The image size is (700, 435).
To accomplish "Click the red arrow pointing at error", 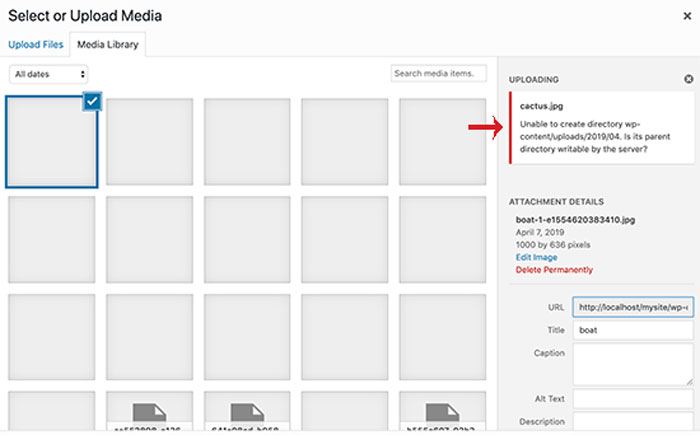I will 486,127.
